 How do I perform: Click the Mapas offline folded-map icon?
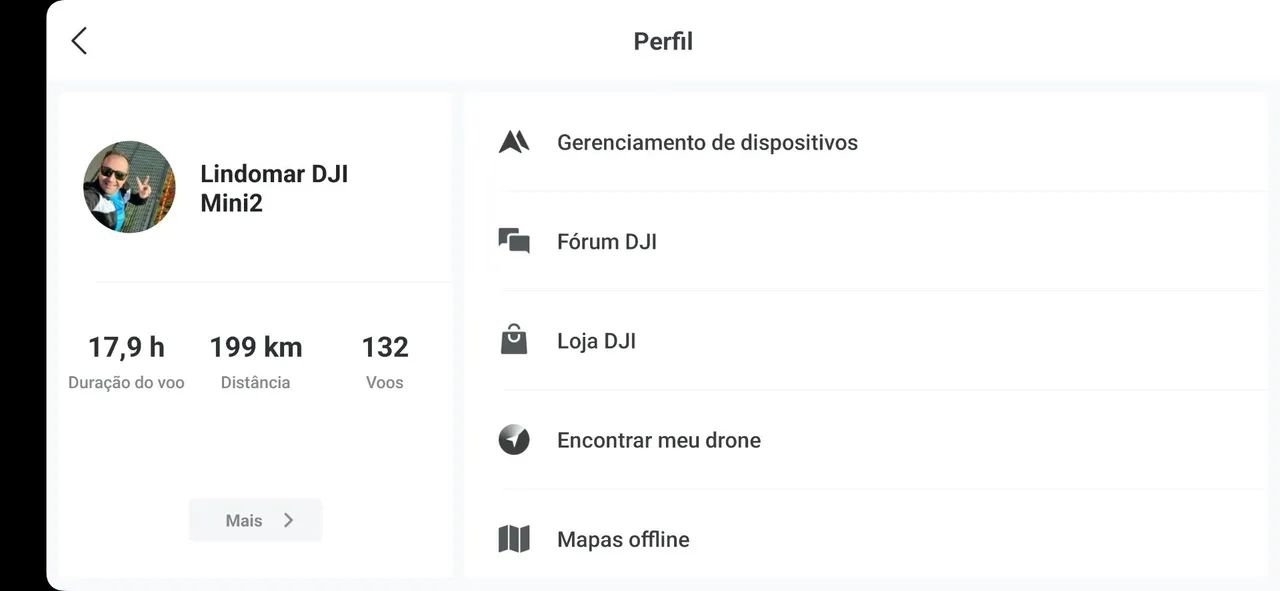513,538
